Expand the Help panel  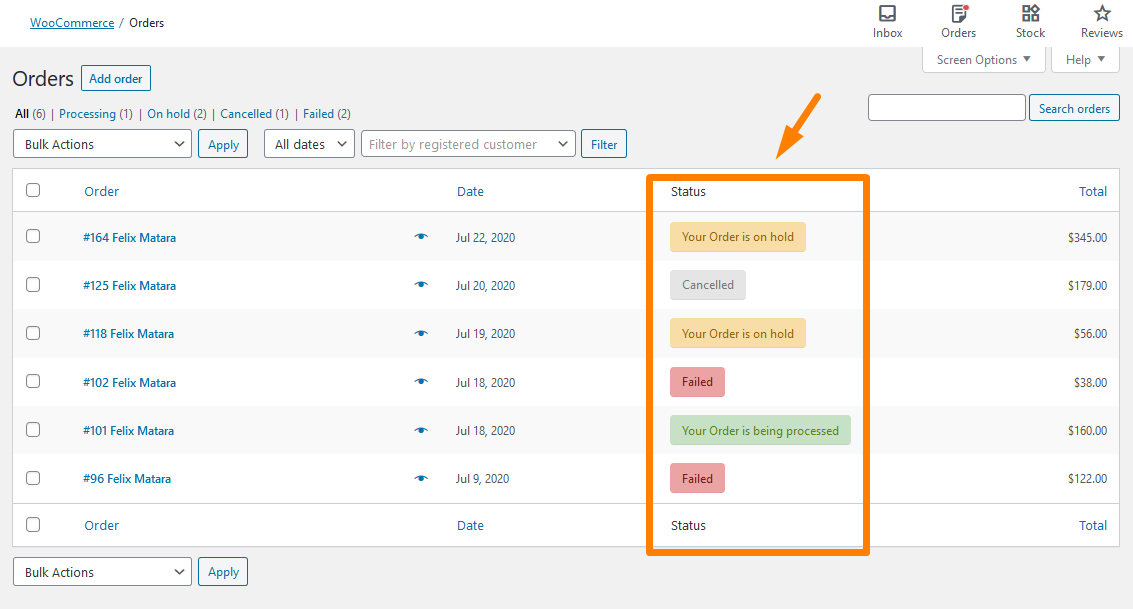tap(1085, 60)
